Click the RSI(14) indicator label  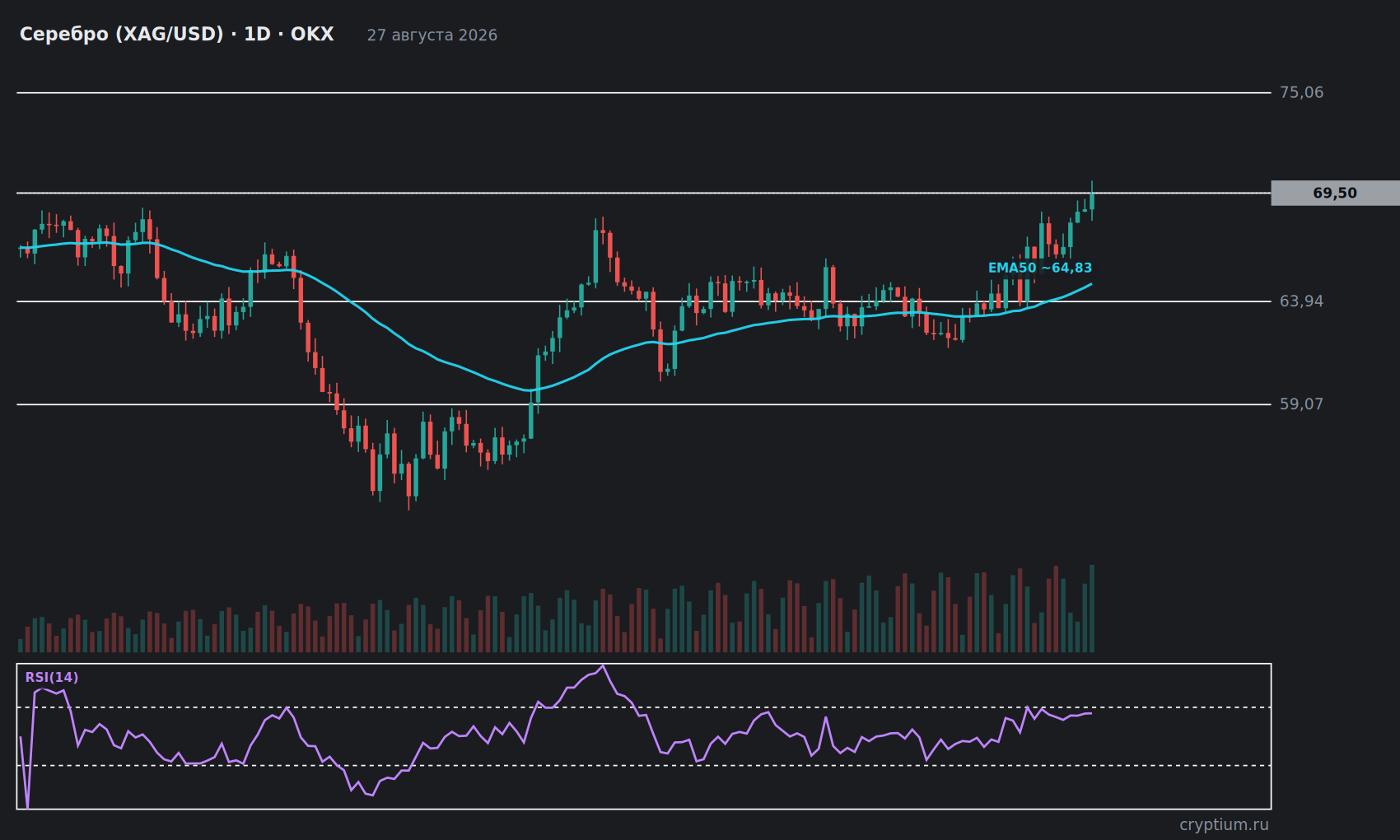(x=52, y=677)
